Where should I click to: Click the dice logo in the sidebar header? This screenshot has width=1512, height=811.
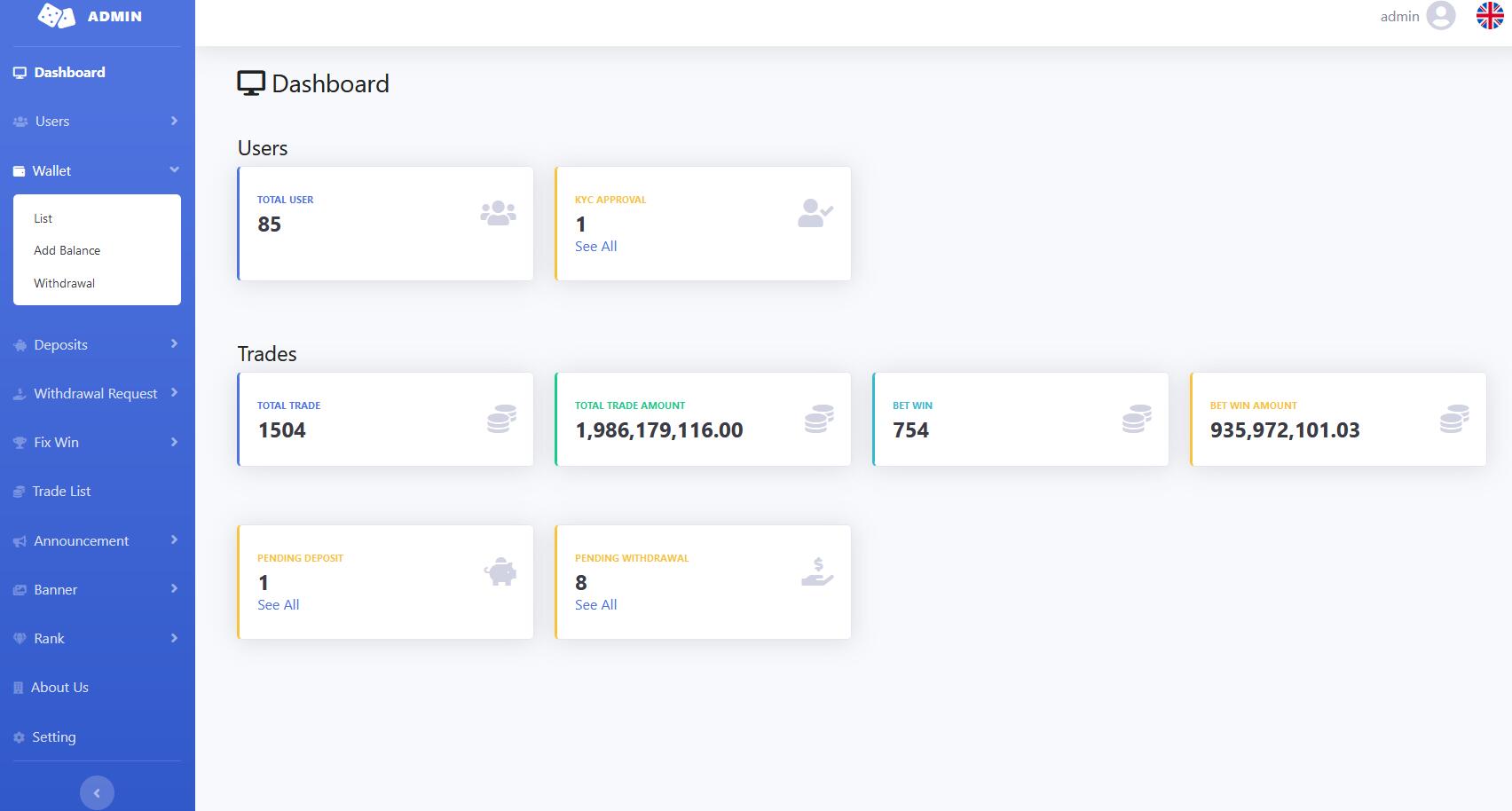[x=56, y=15]
